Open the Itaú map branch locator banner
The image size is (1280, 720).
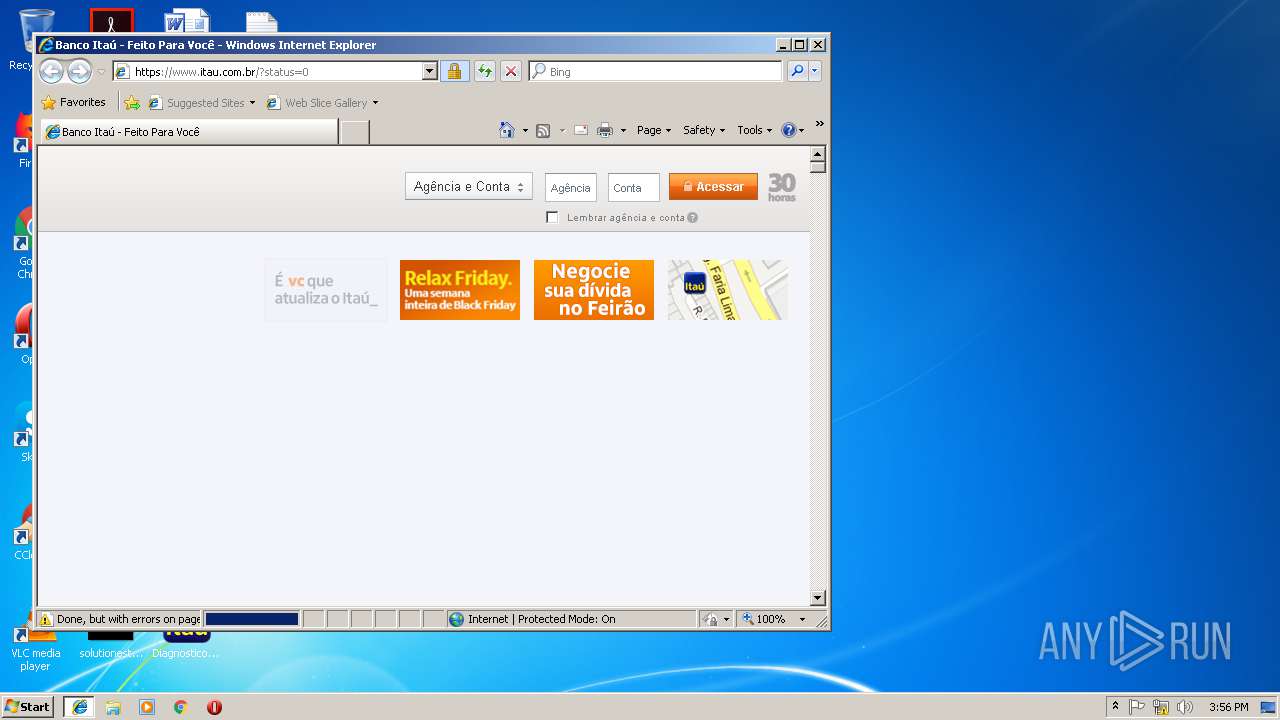click(x=728, y=290)
